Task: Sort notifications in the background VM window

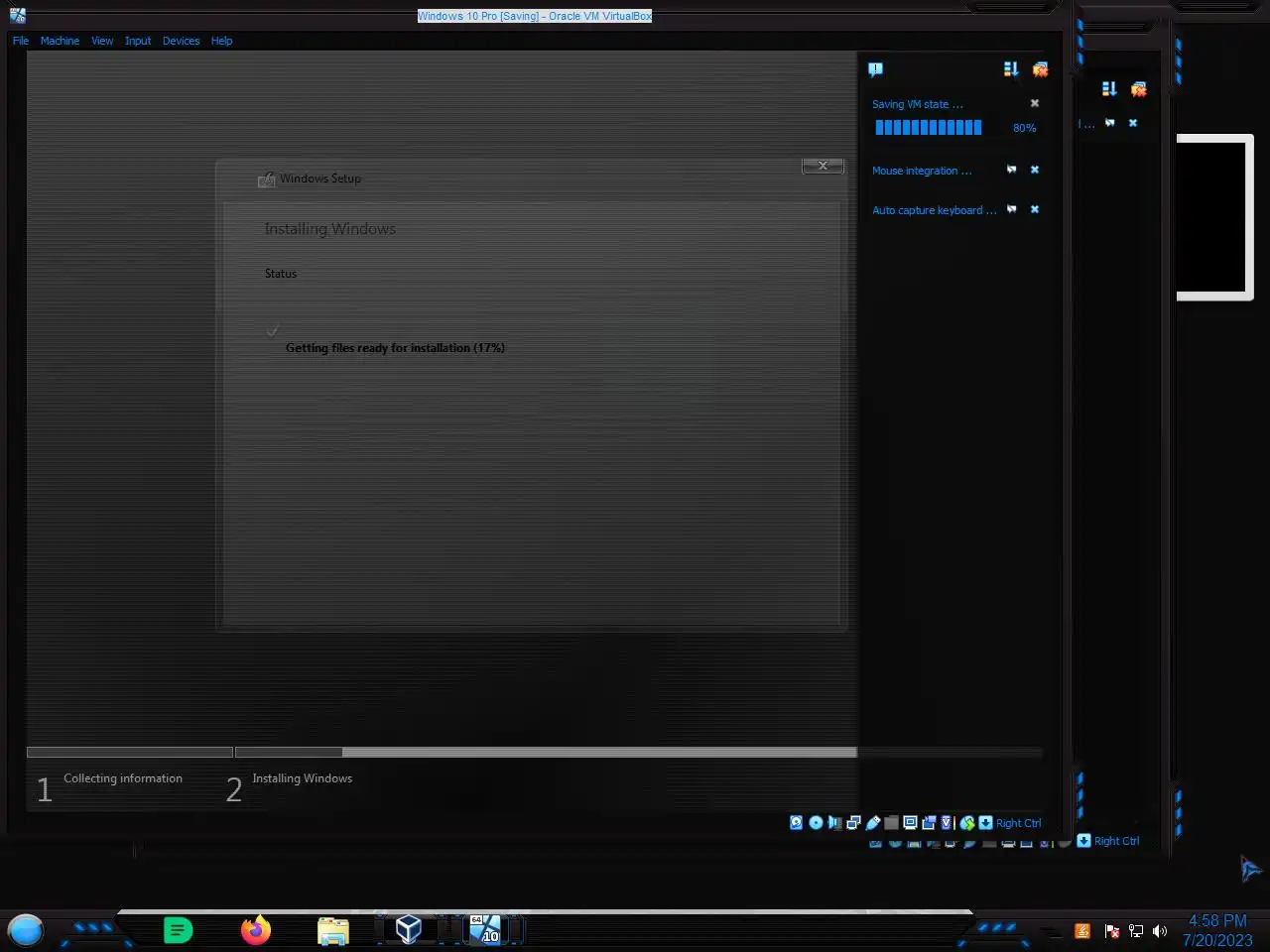Action: click(1109, 89)
